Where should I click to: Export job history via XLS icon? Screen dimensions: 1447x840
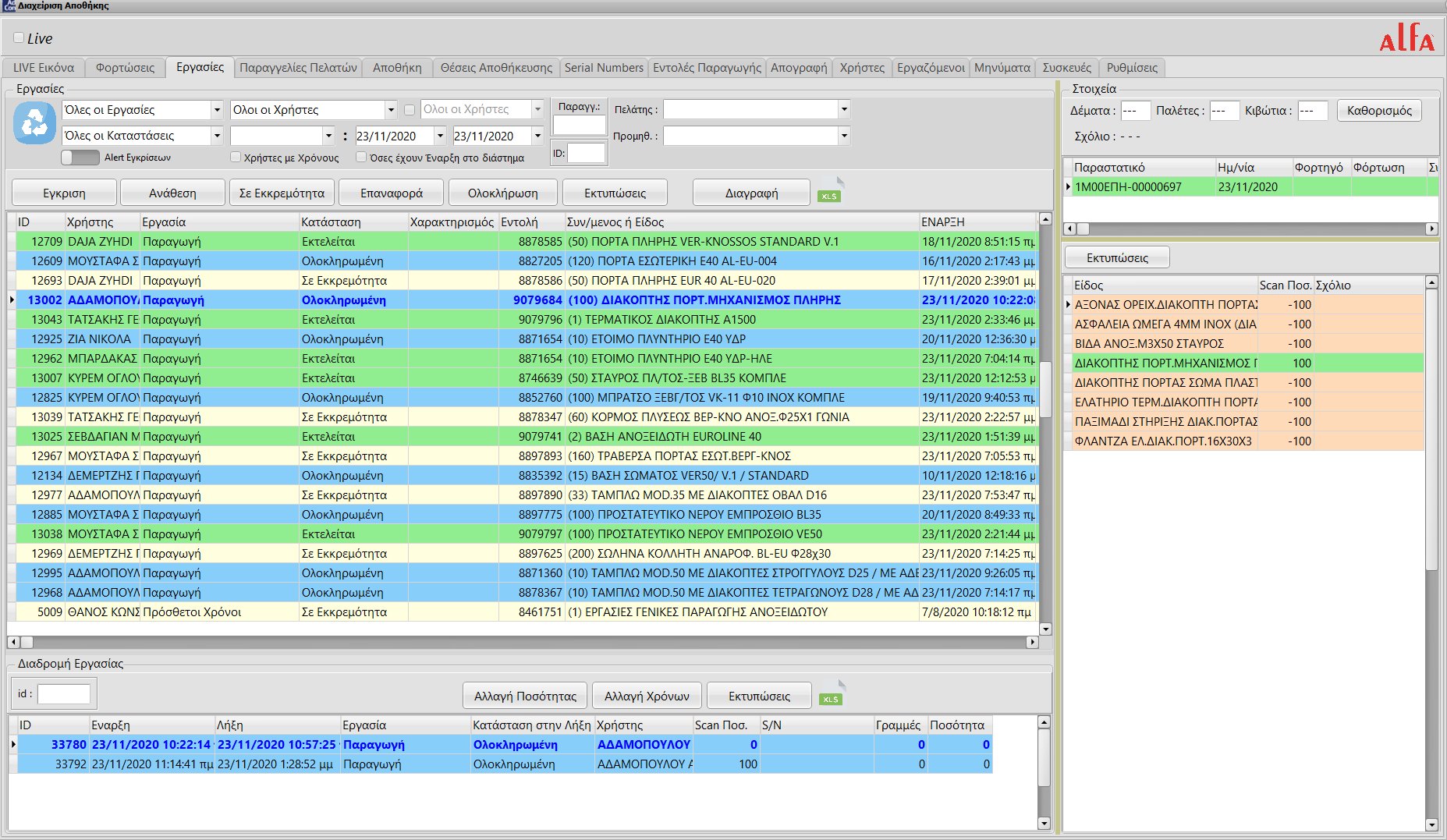(x=832, y=693)
